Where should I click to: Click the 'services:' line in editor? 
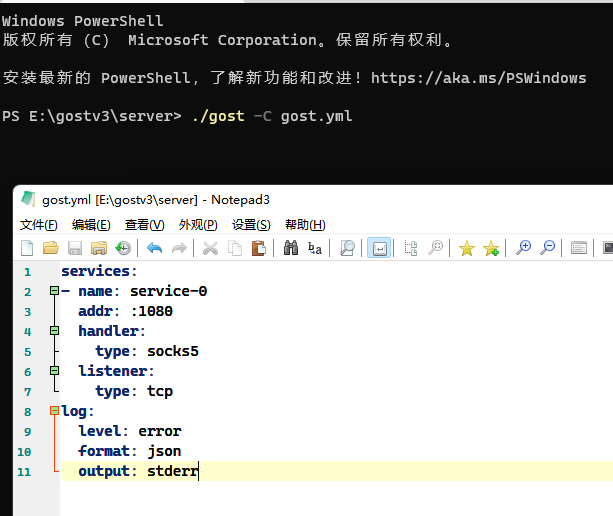[x=99, y=271]
